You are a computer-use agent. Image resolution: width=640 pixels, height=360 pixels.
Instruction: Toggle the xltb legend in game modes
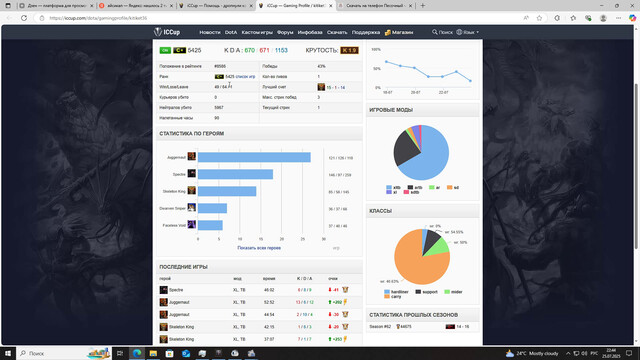pyautogui.click(x=393, y=187)
